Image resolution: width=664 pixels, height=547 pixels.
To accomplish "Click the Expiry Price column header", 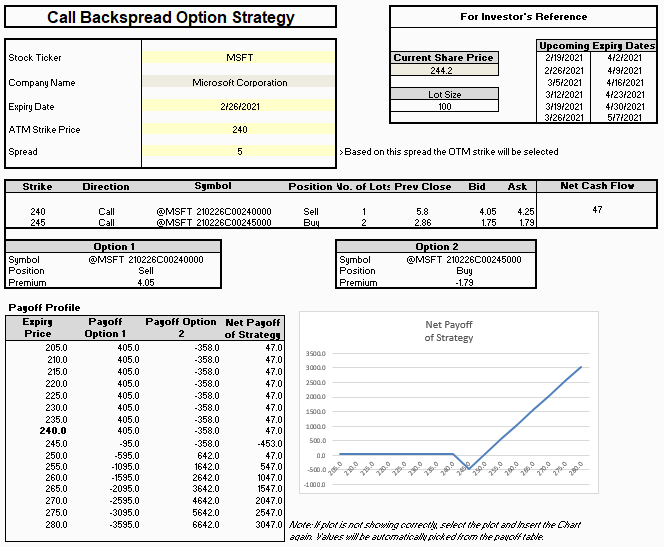I will (x=37, y=328).
